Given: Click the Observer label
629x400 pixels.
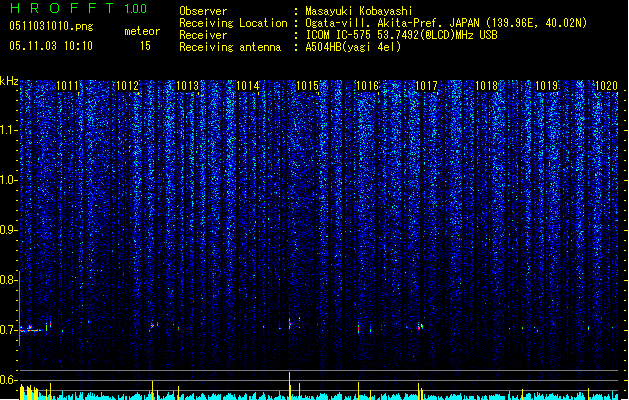Looking at the screenshot, I should (203, 11).
